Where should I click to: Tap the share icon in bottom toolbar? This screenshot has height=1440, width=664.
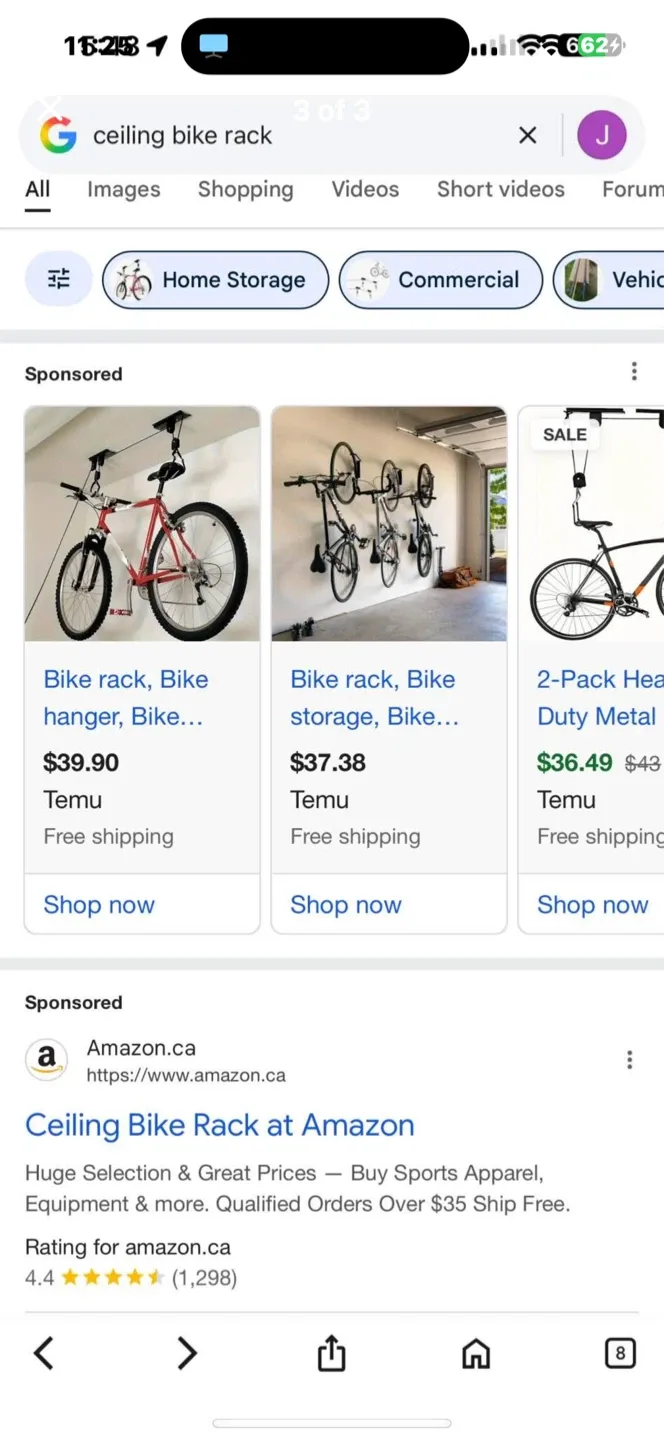331,1354
